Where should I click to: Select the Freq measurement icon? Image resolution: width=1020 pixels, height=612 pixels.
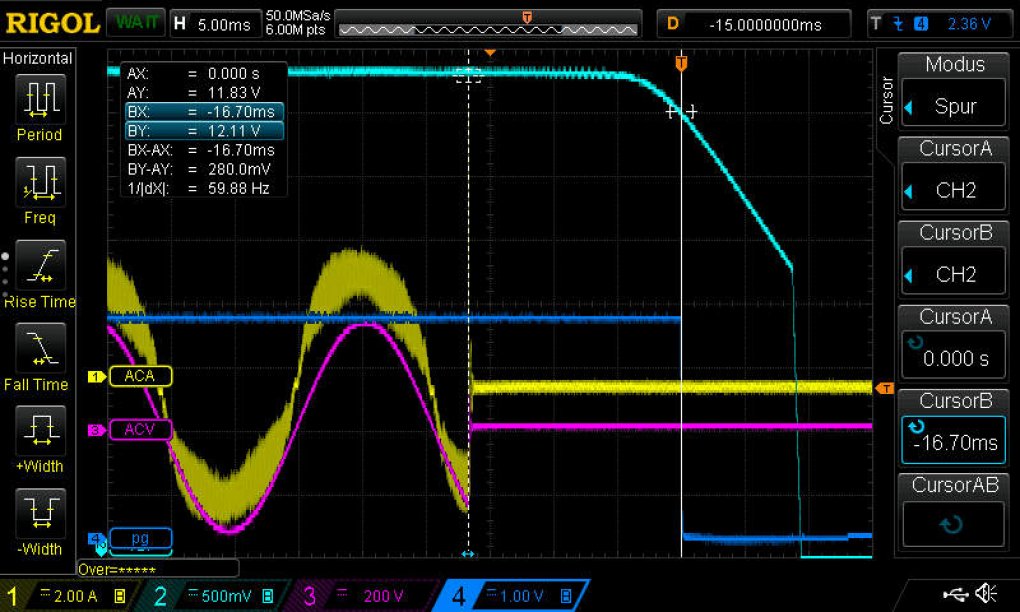[40, 182]
